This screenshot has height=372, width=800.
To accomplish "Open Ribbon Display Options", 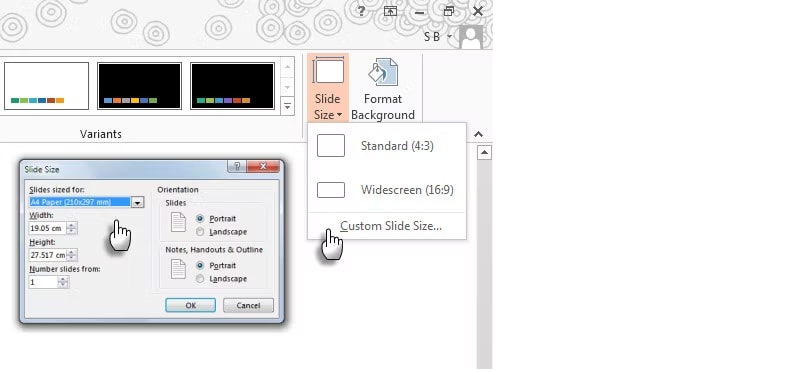I will coord(390,11).
